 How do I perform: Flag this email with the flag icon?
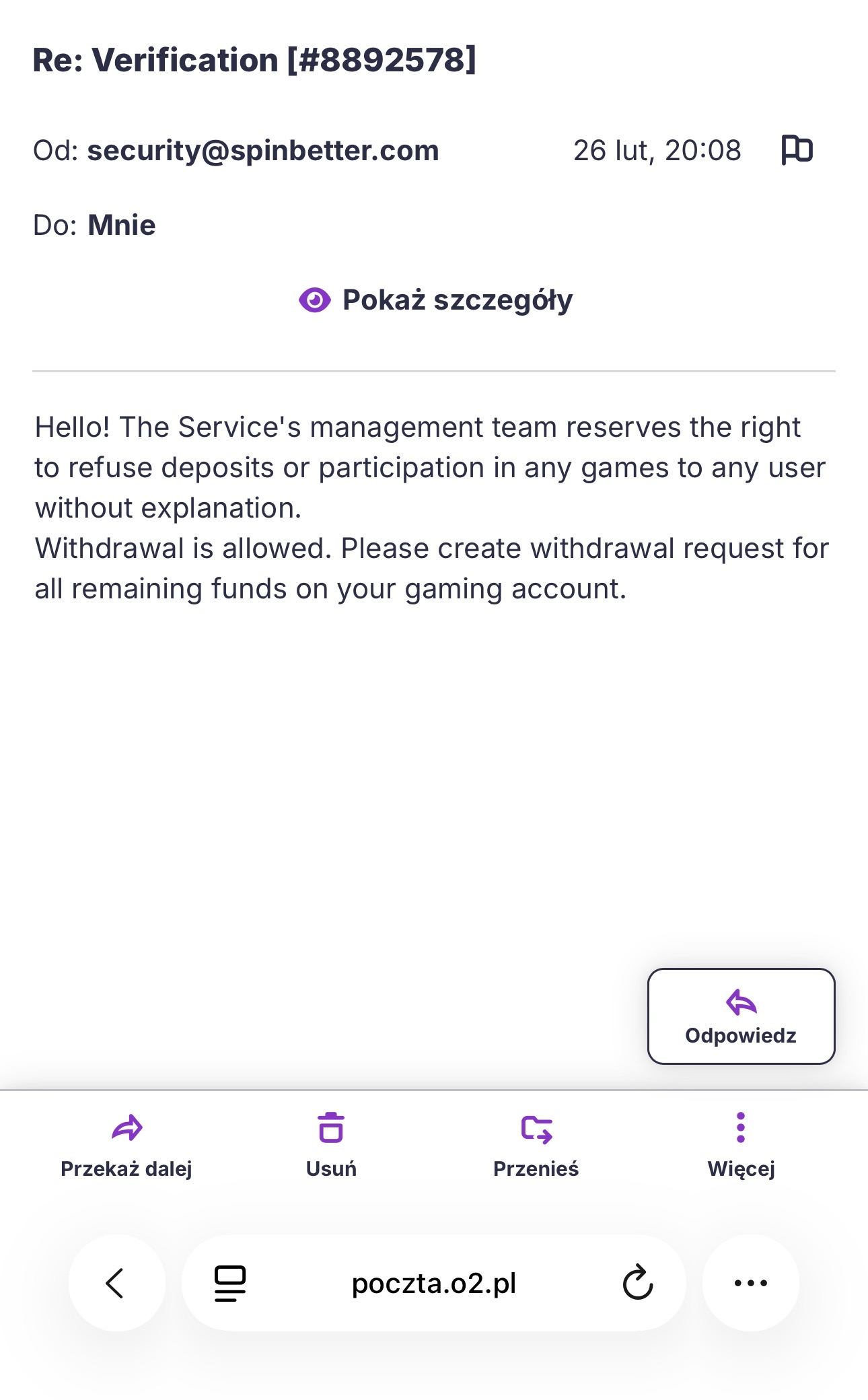(797, 149)
